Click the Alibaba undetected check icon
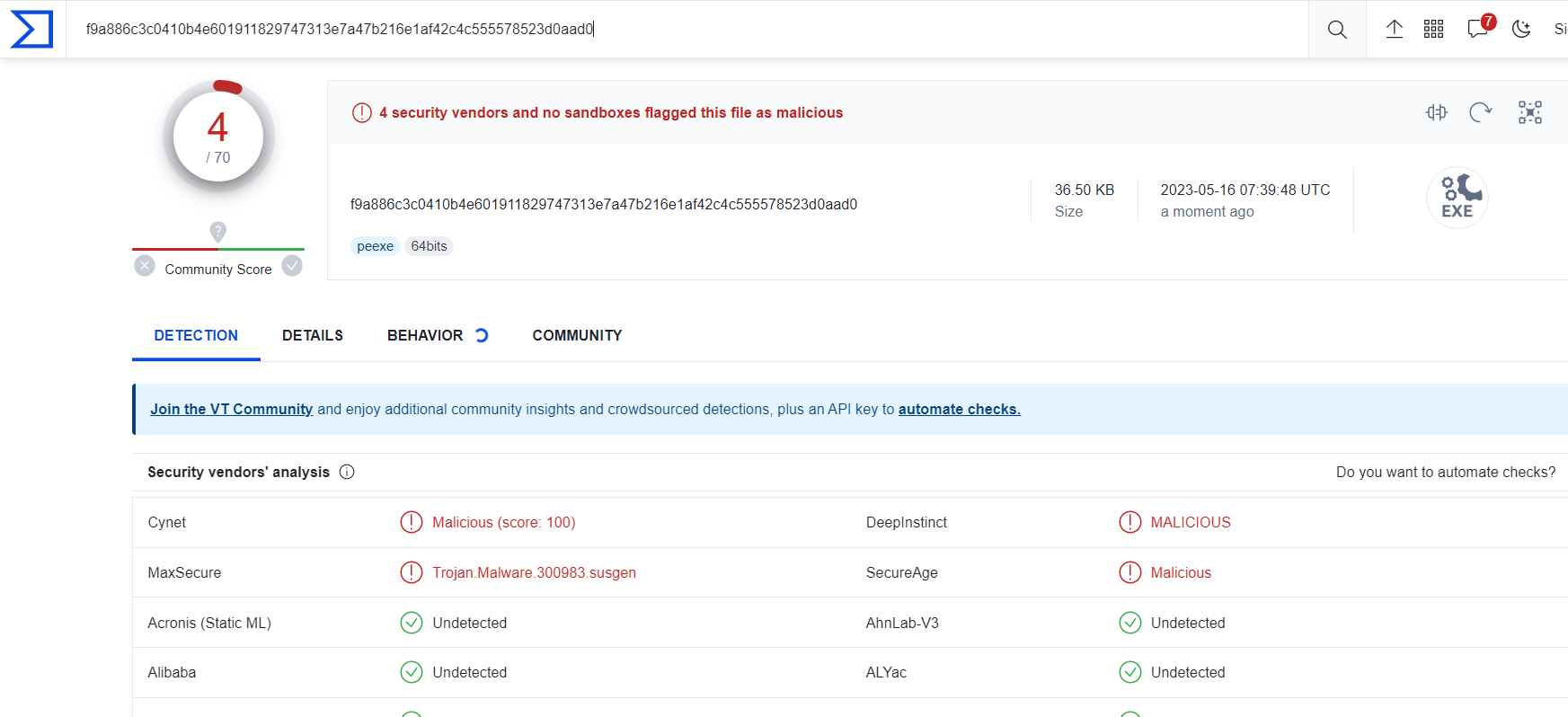 [412, 672]
